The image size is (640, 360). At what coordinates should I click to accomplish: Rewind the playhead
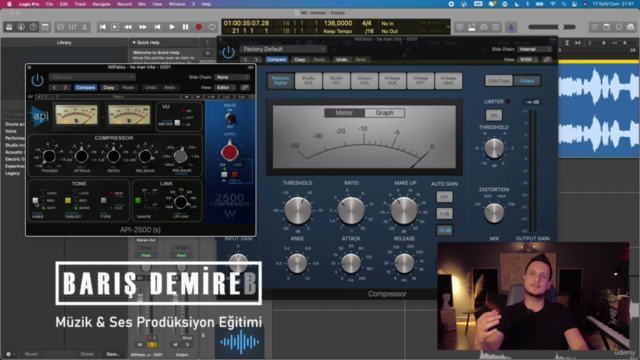click(x=128, y=27)
